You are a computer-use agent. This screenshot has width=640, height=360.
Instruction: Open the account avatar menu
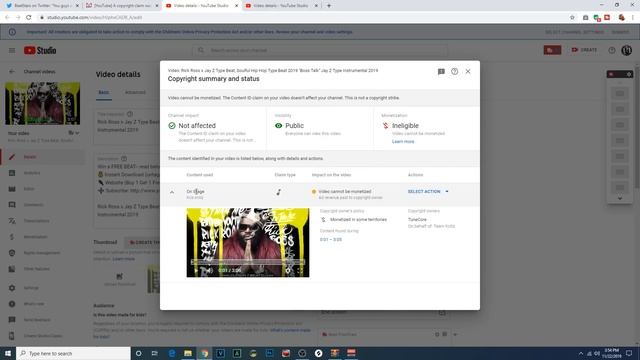pyautogui.click(x=627, y=50)
